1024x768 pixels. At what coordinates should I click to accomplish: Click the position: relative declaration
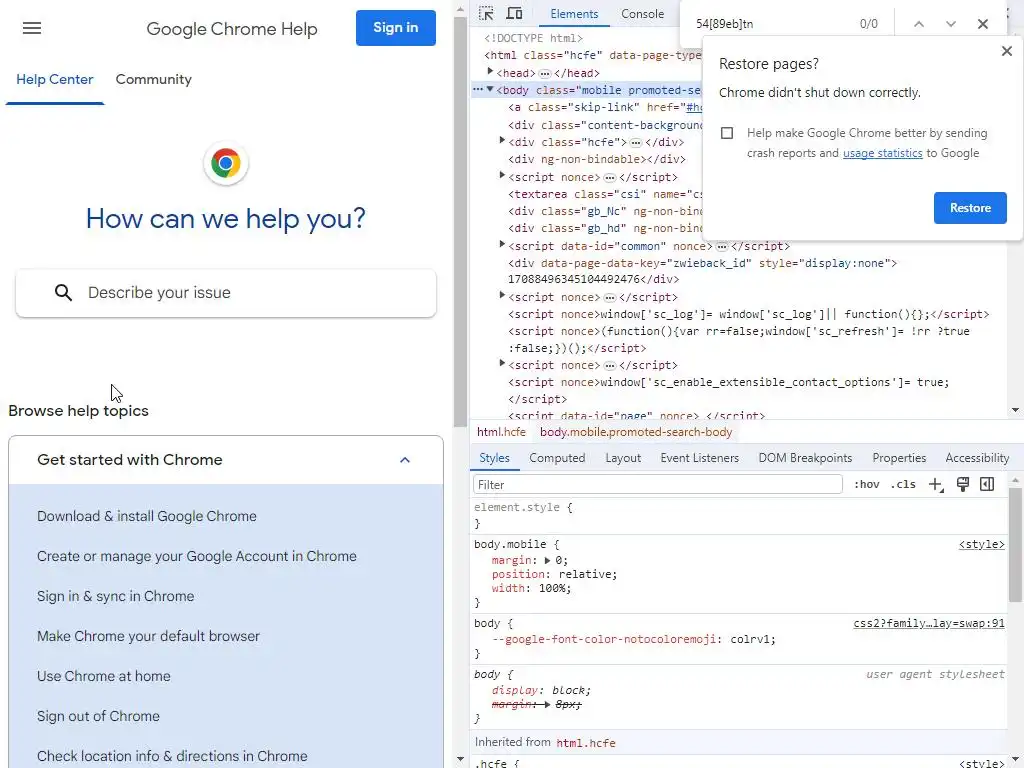(554, 575)
